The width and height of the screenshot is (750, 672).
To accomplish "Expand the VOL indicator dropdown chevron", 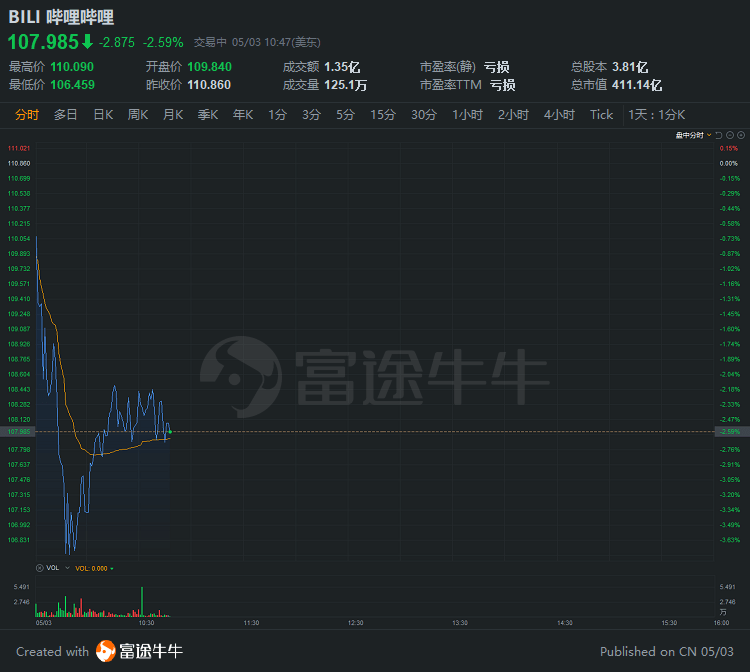I will click(67, 568).
